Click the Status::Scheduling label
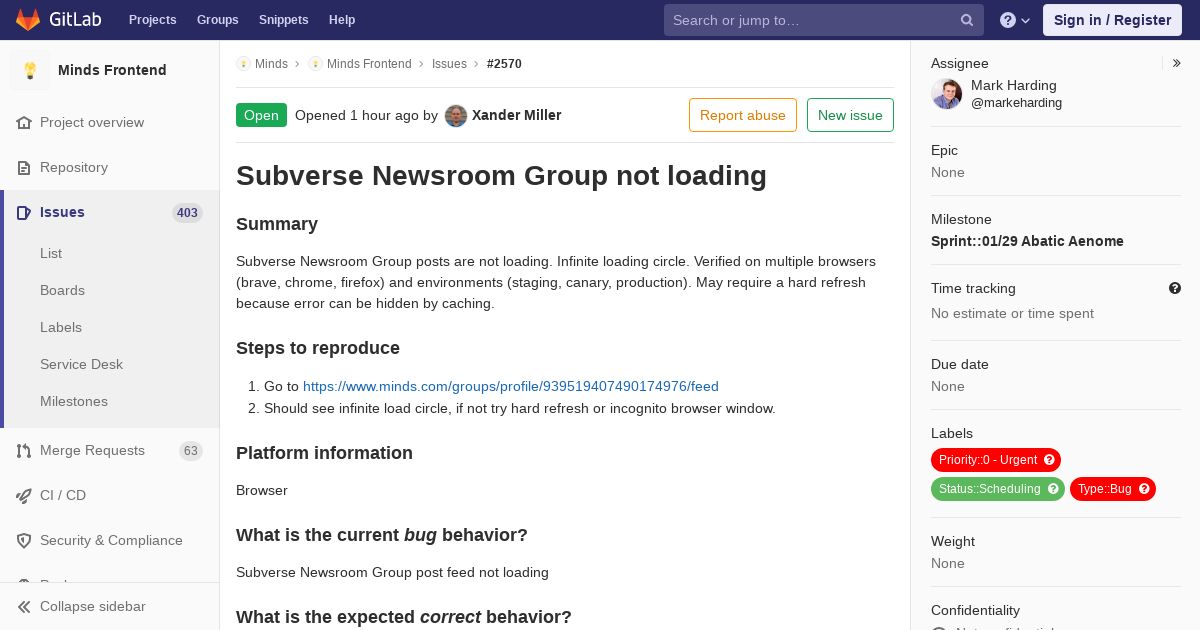 coord(990,489)
